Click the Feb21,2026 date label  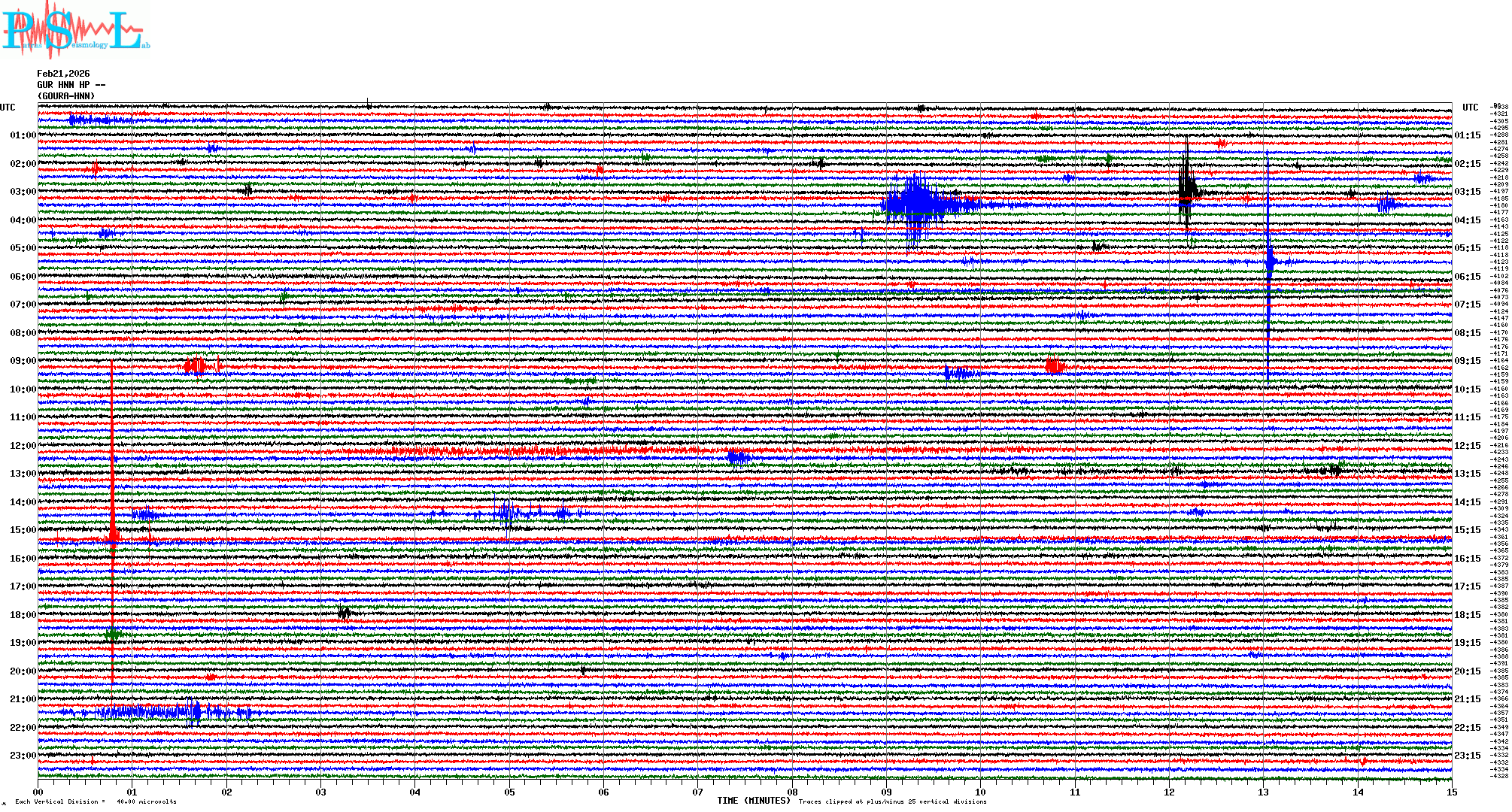63,74
